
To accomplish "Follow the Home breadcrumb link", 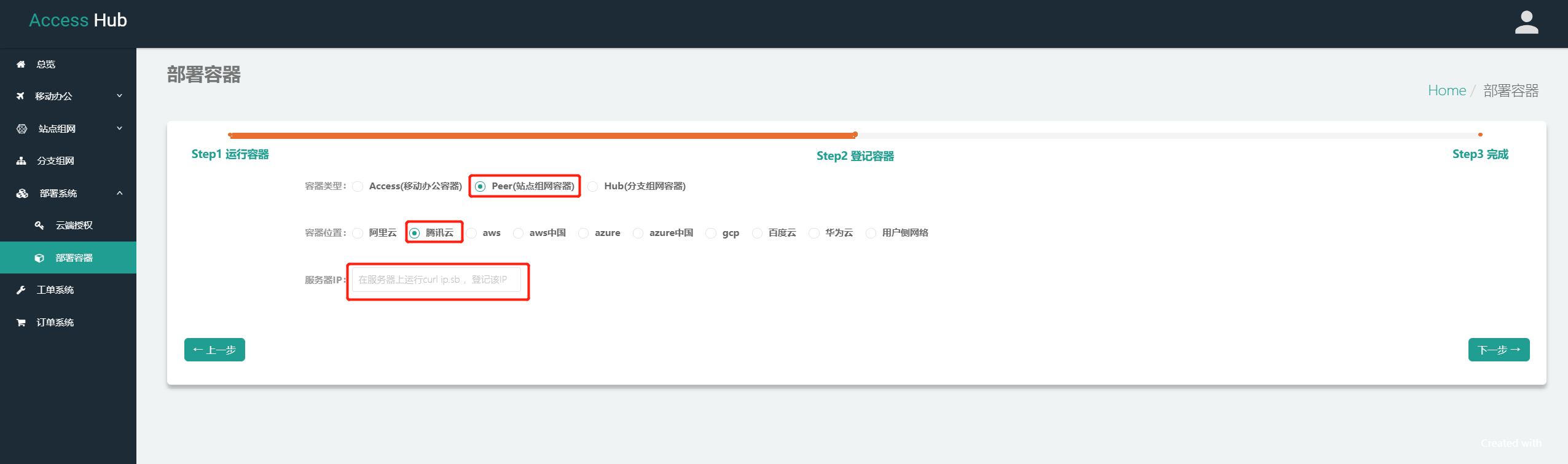I will [1447, 90].
